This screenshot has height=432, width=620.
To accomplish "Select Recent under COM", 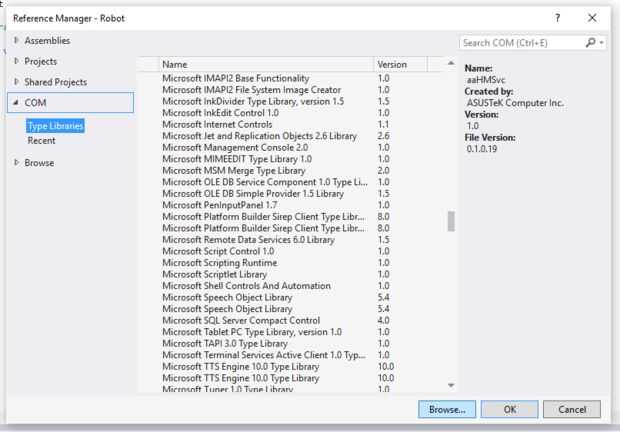I will click(42, 140).
